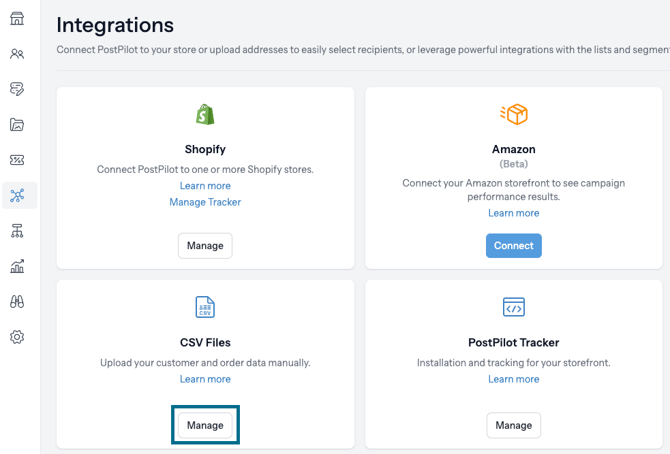The height and width of the screenshot is (454, 670).
Task: Click Manage button under Shopify
Action: (205, 246)
